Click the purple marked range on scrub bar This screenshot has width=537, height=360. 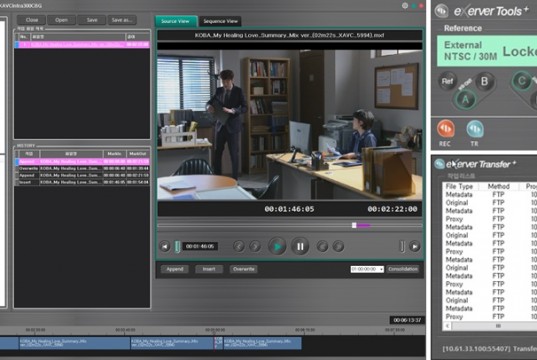(x=364, y=225)
